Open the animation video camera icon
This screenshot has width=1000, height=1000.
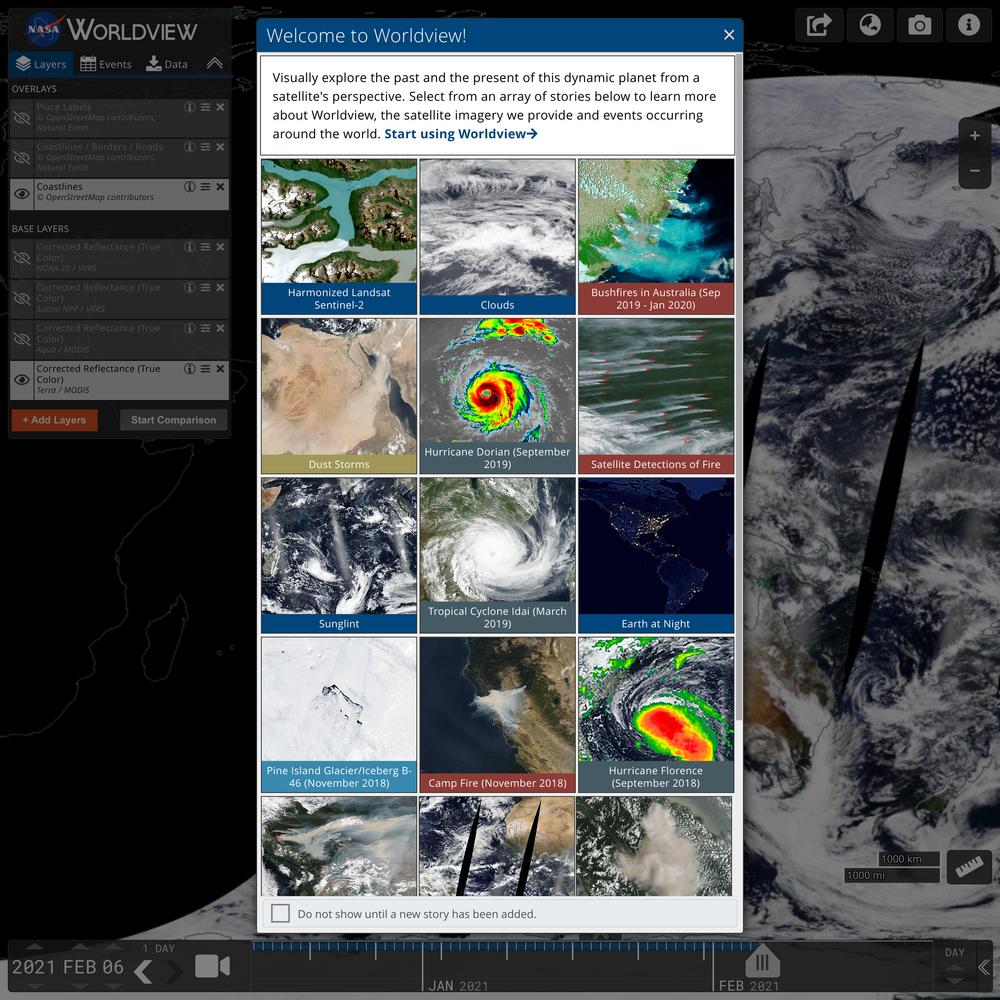click(212, 966)
